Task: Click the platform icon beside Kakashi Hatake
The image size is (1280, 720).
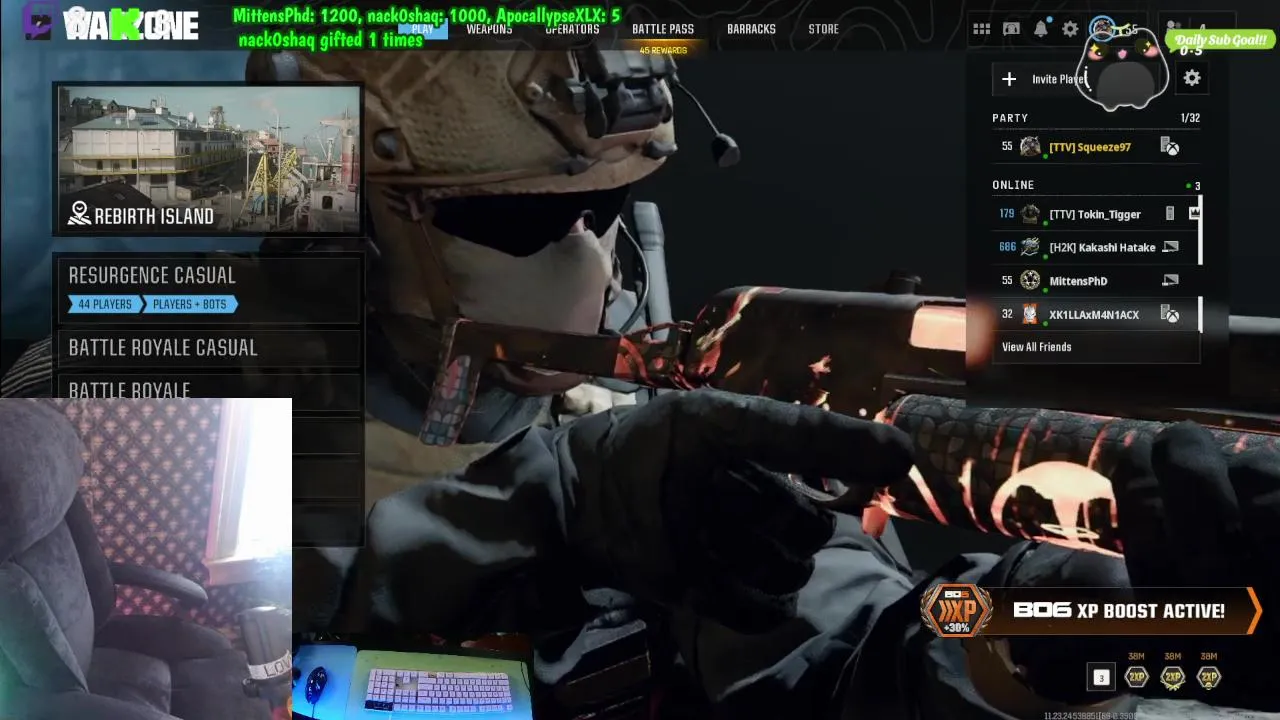Action: coord(1170,247)
